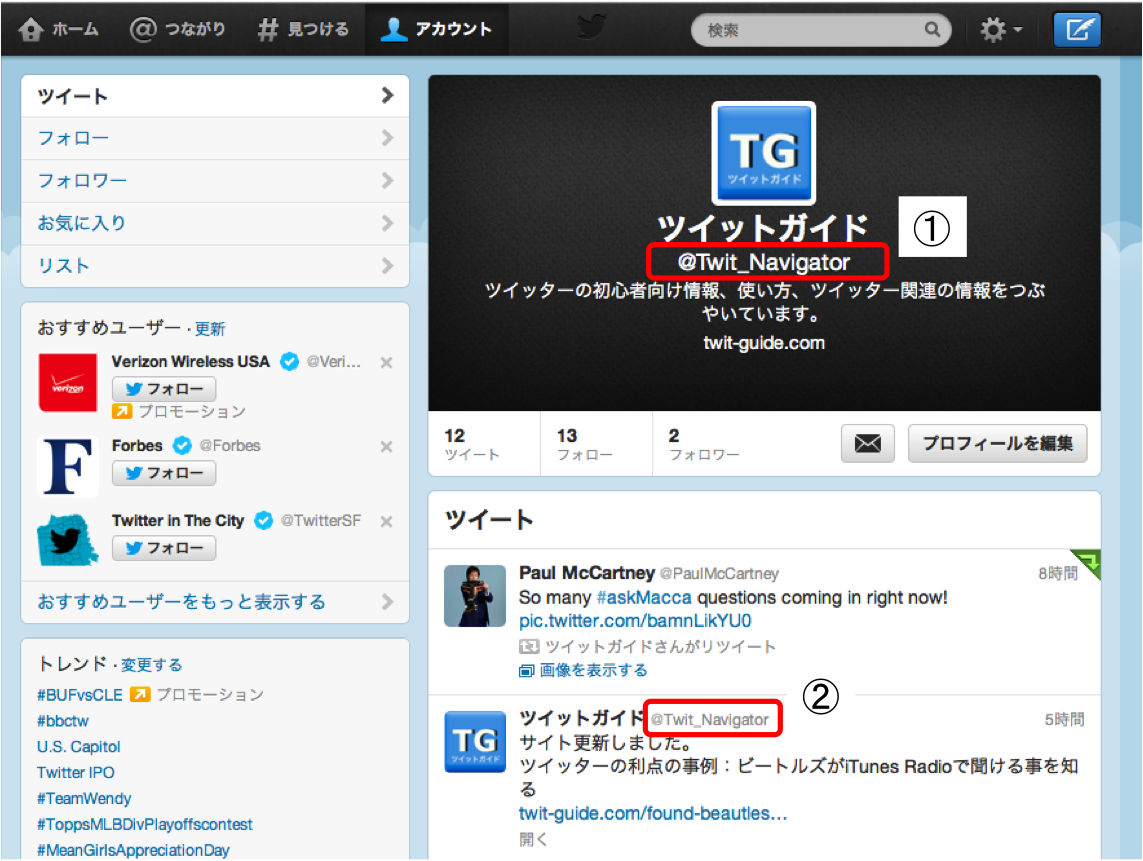This screenshot has width=1143, height=861.
Task: Click the magnifier search icon
Action: (932, 29)
